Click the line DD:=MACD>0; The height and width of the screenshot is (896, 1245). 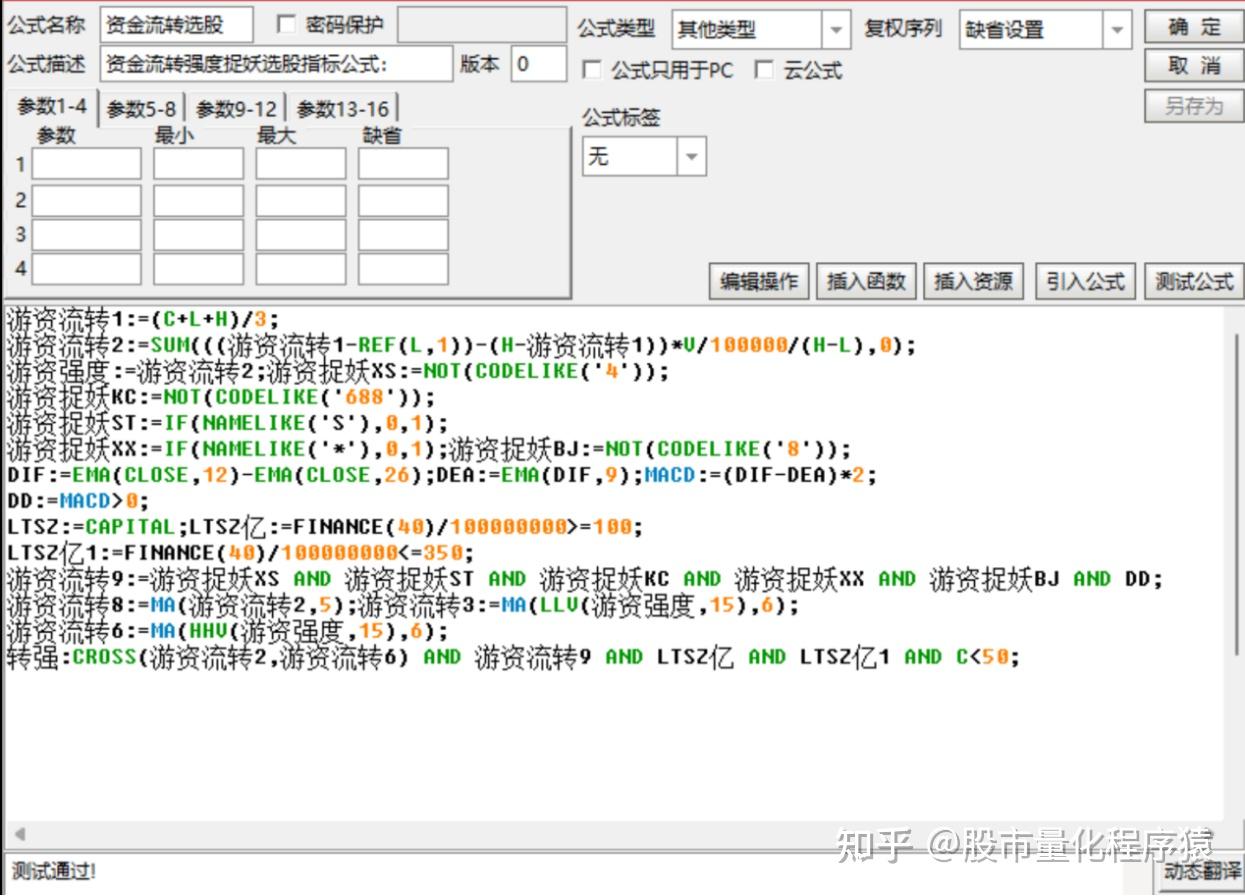point(77,502)
